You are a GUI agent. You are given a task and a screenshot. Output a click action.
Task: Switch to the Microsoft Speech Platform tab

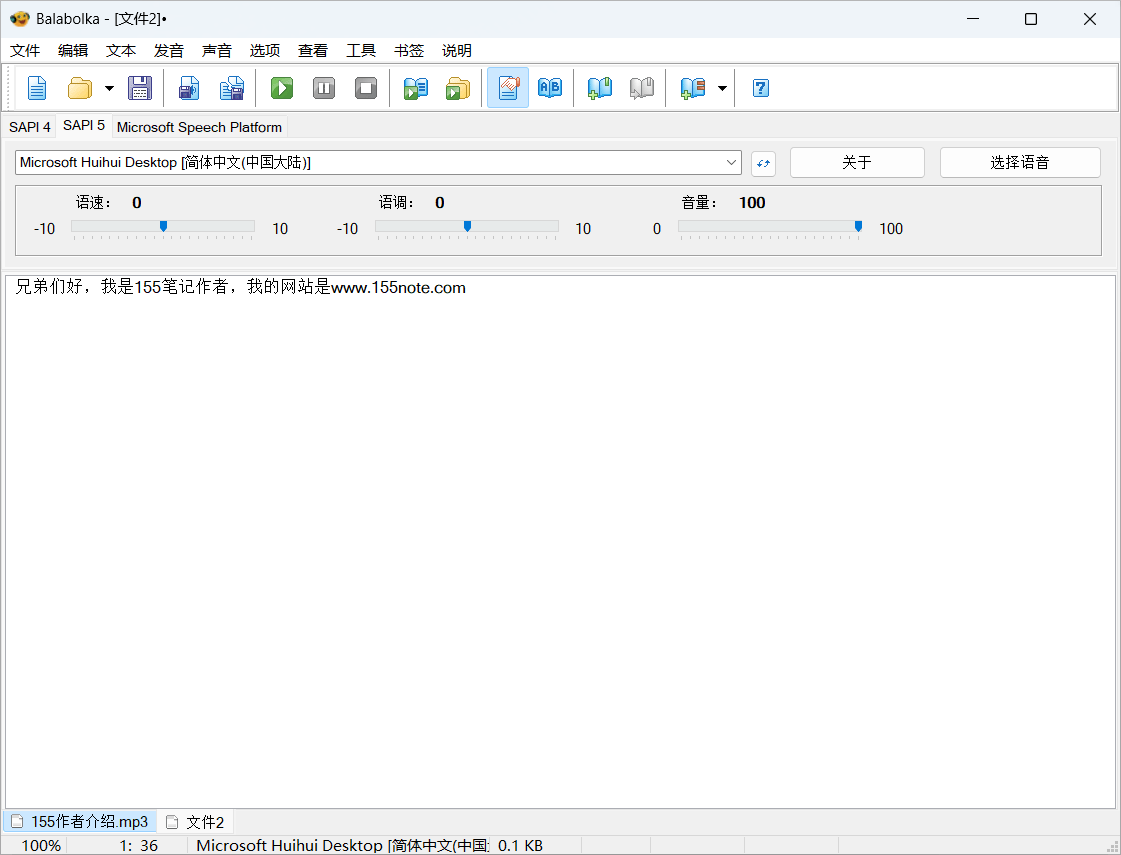(x=199, y=127)
